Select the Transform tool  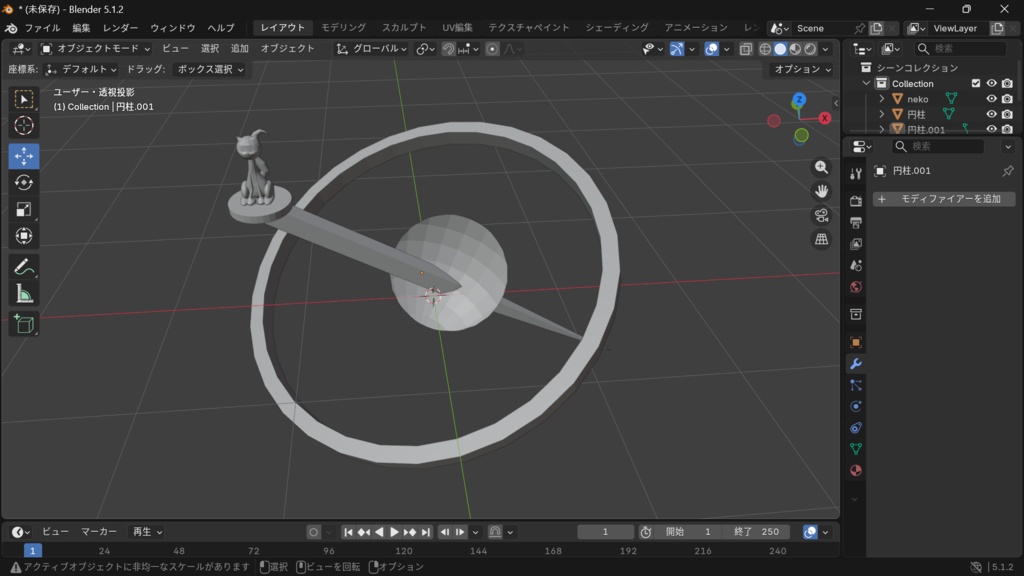tap(24, 236)
